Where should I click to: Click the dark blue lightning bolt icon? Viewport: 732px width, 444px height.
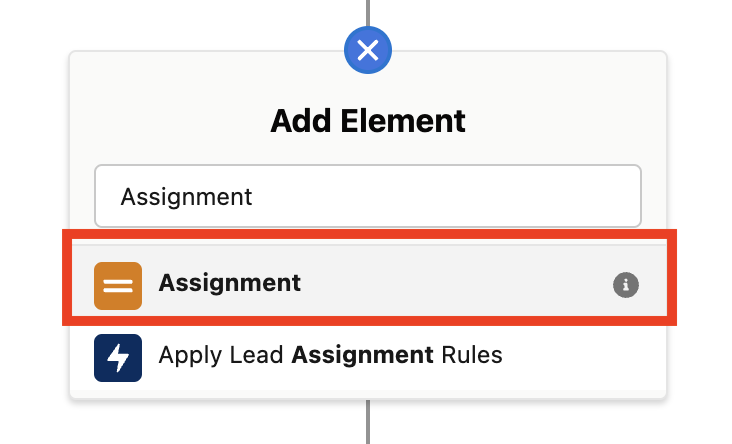tap(118, 356)
